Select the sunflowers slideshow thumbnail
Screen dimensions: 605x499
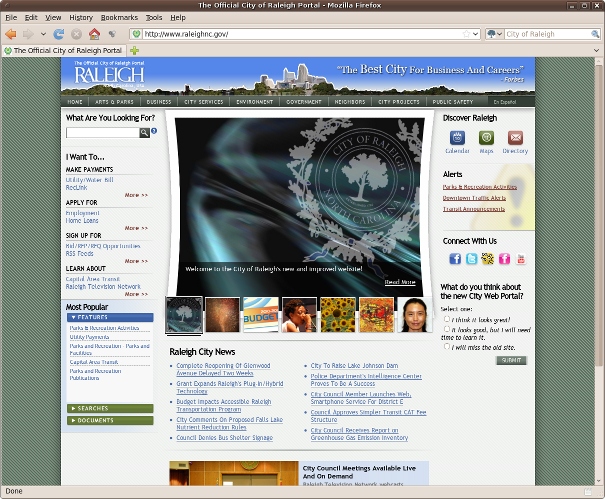[x=338, y=315]
